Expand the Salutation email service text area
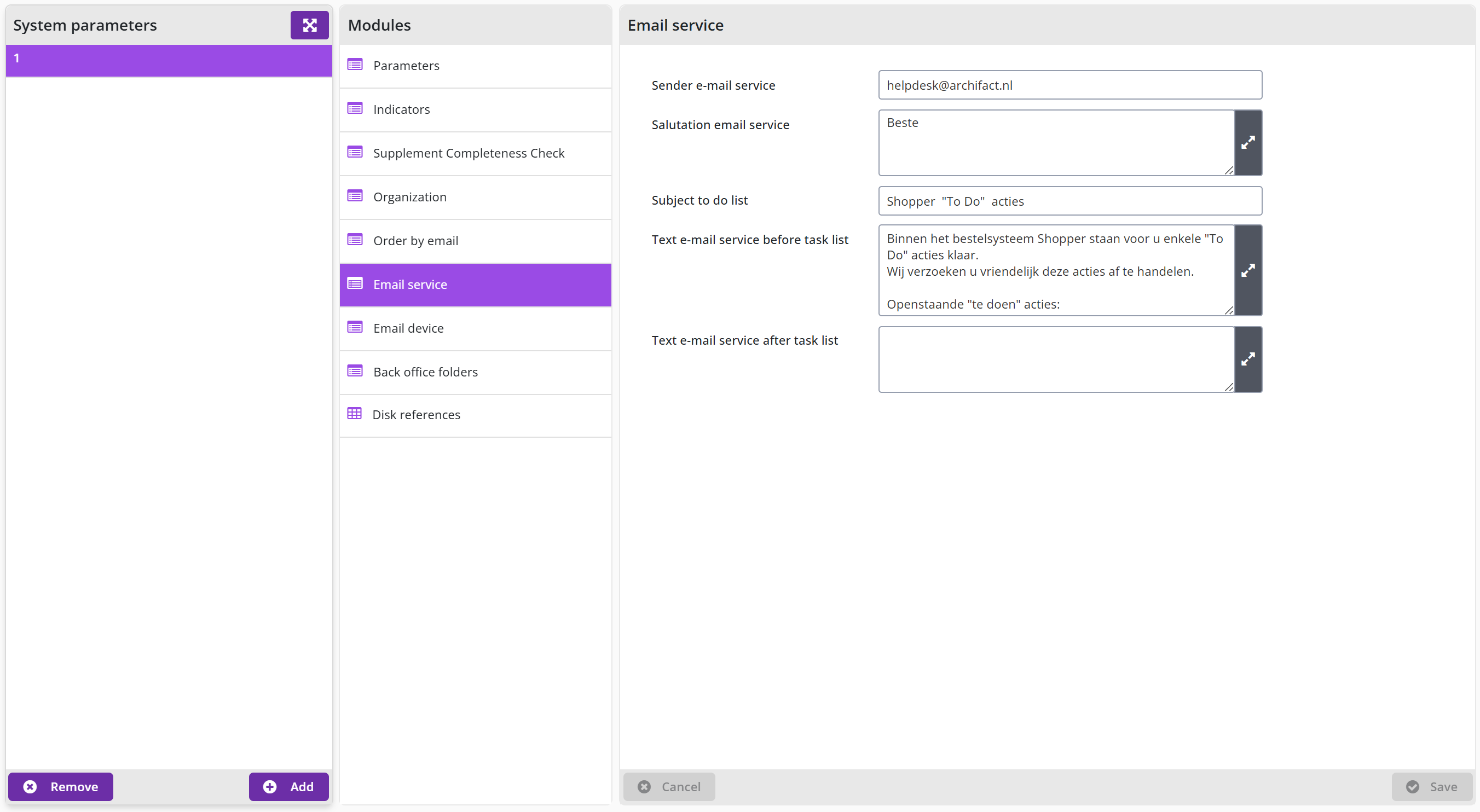This screenshot has height=812, width=1480. (x=1248, y=142)
